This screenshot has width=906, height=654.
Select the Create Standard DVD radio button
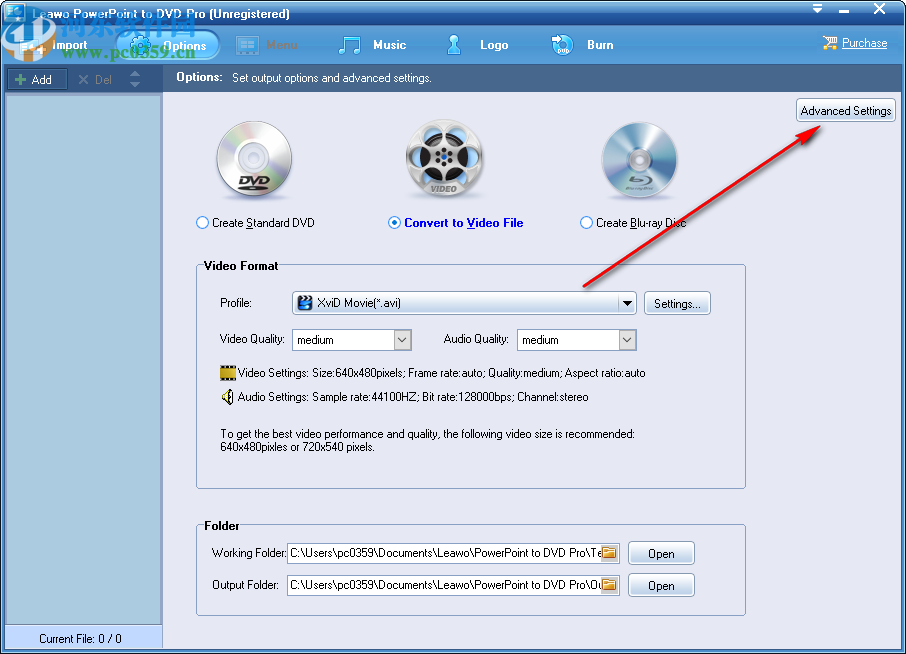[x=202, y=222]
